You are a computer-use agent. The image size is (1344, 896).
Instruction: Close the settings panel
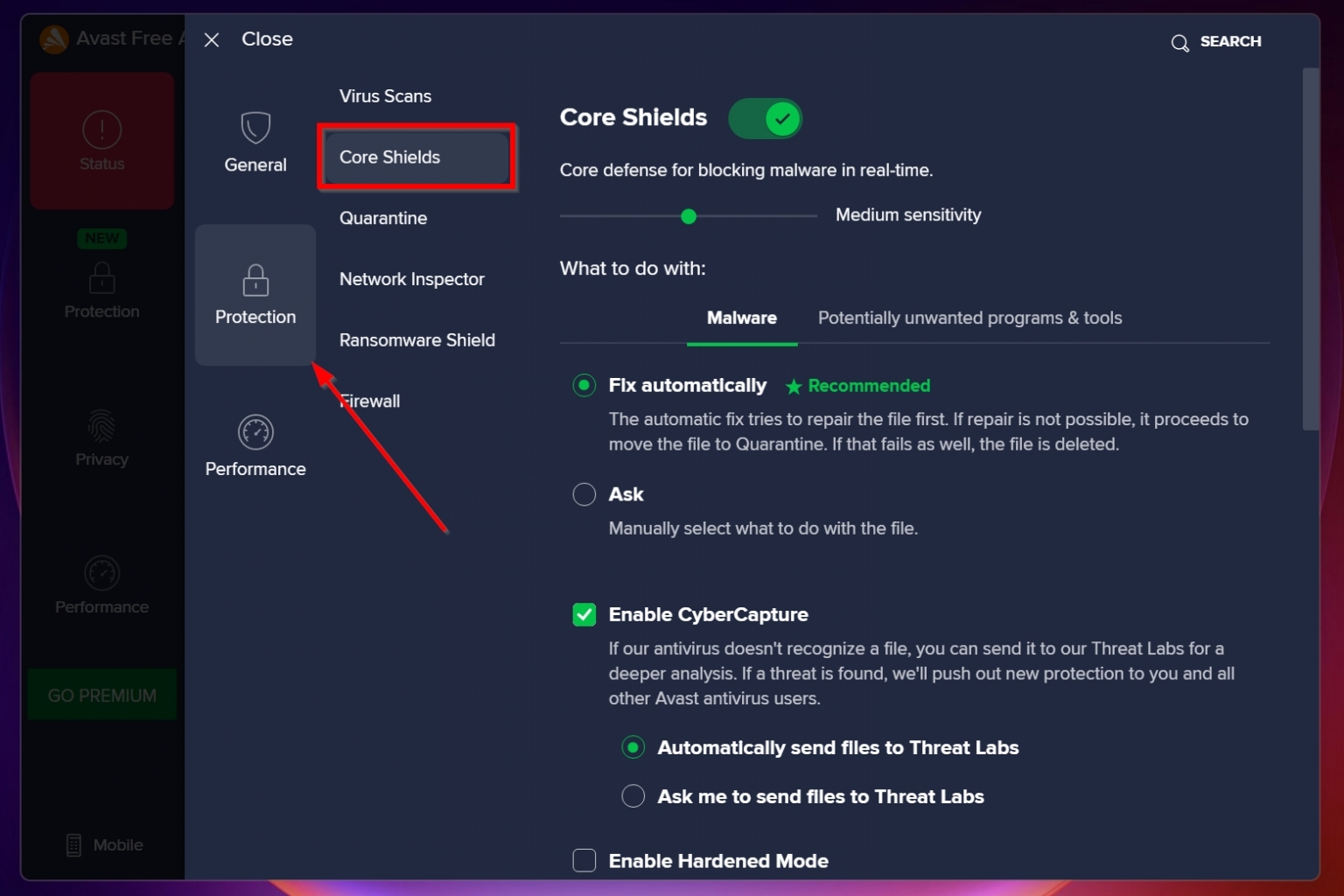[x=211, y=39]
